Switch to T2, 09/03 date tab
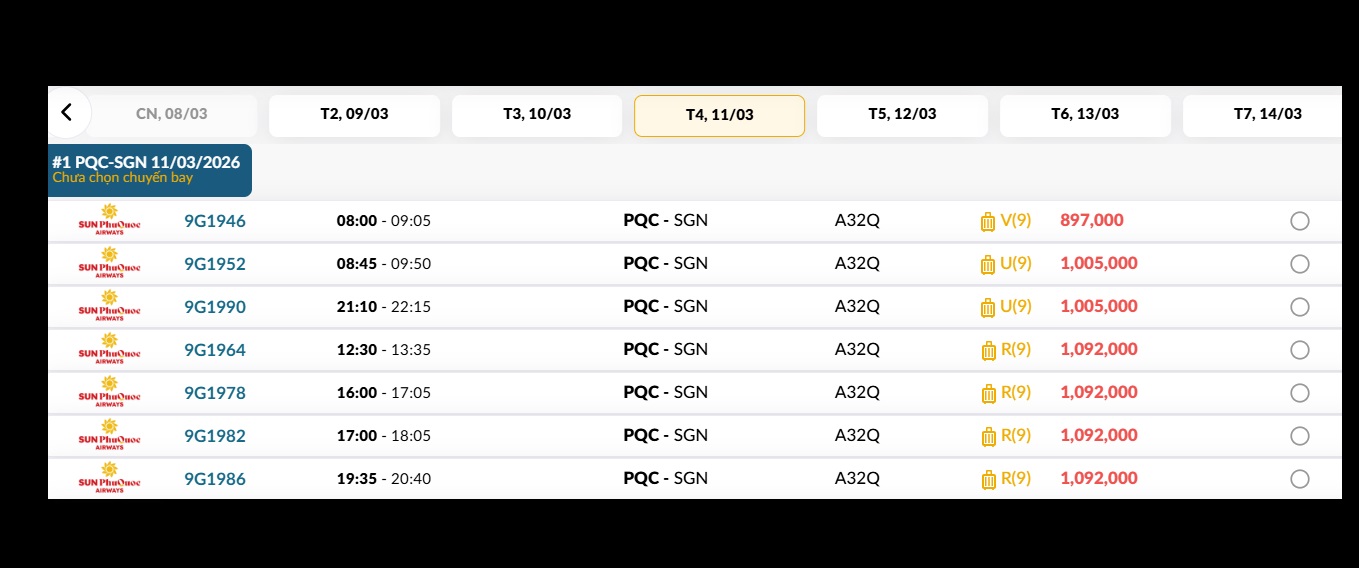1359x568 pixels. (x=354, y=114)
